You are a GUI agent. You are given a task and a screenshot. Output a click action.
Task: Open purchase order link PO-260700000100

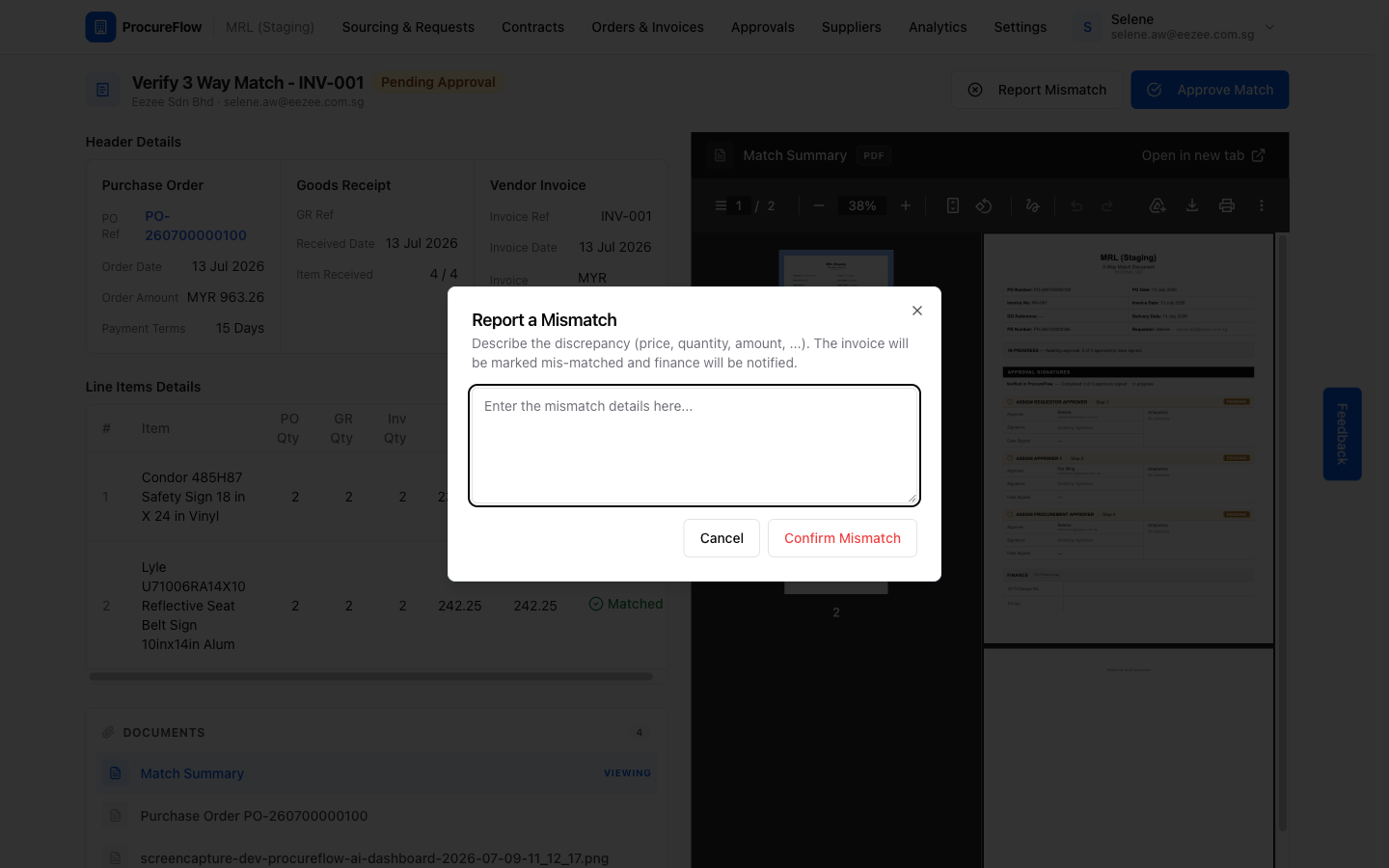[196, 226]
